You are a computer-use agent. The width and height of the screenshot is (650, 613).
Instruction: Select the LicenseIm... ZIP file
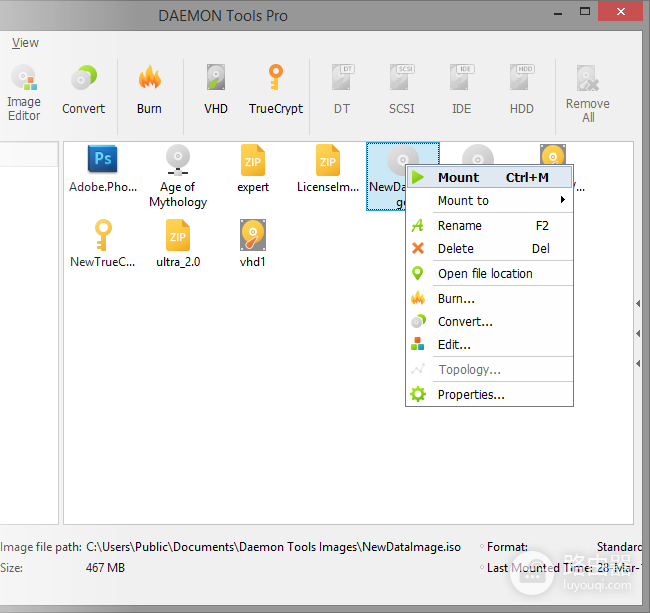coord(328,169)
